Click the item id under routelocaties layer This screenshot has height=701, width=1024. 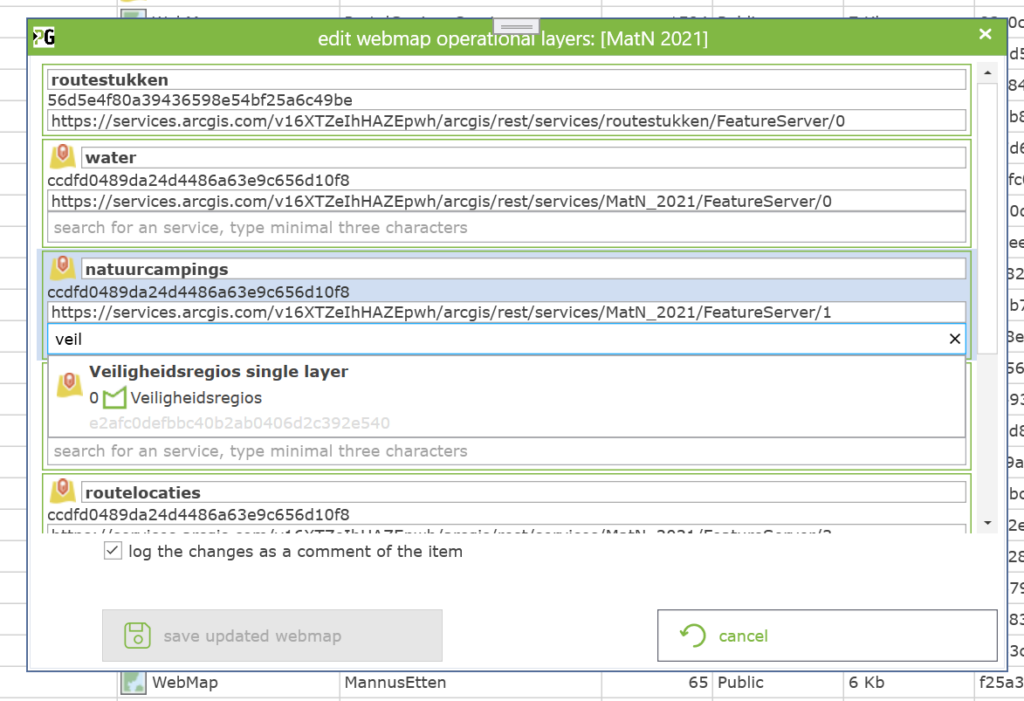coord(199,515)
